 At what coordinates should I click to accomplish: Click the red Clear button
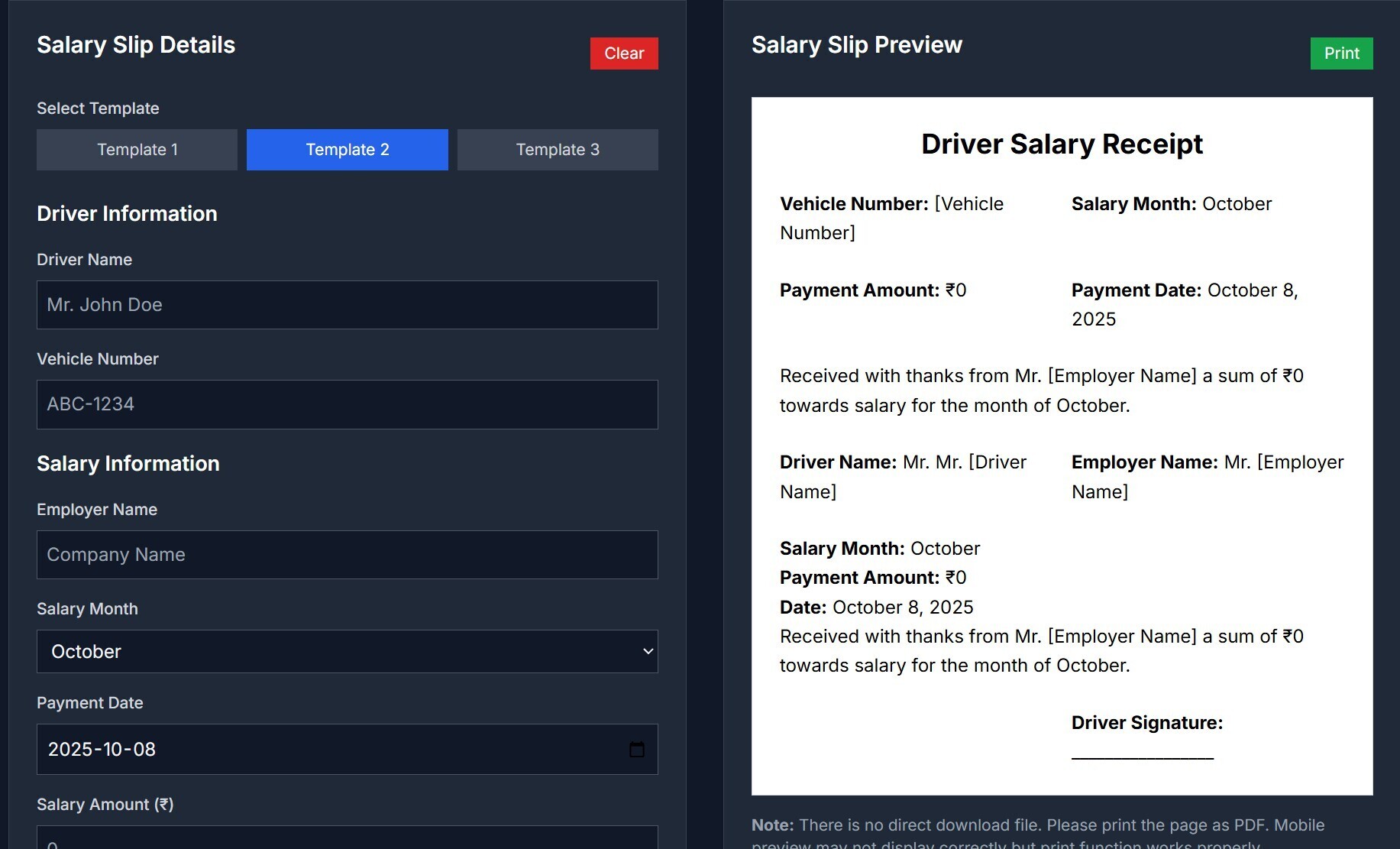tap(623, 53)
